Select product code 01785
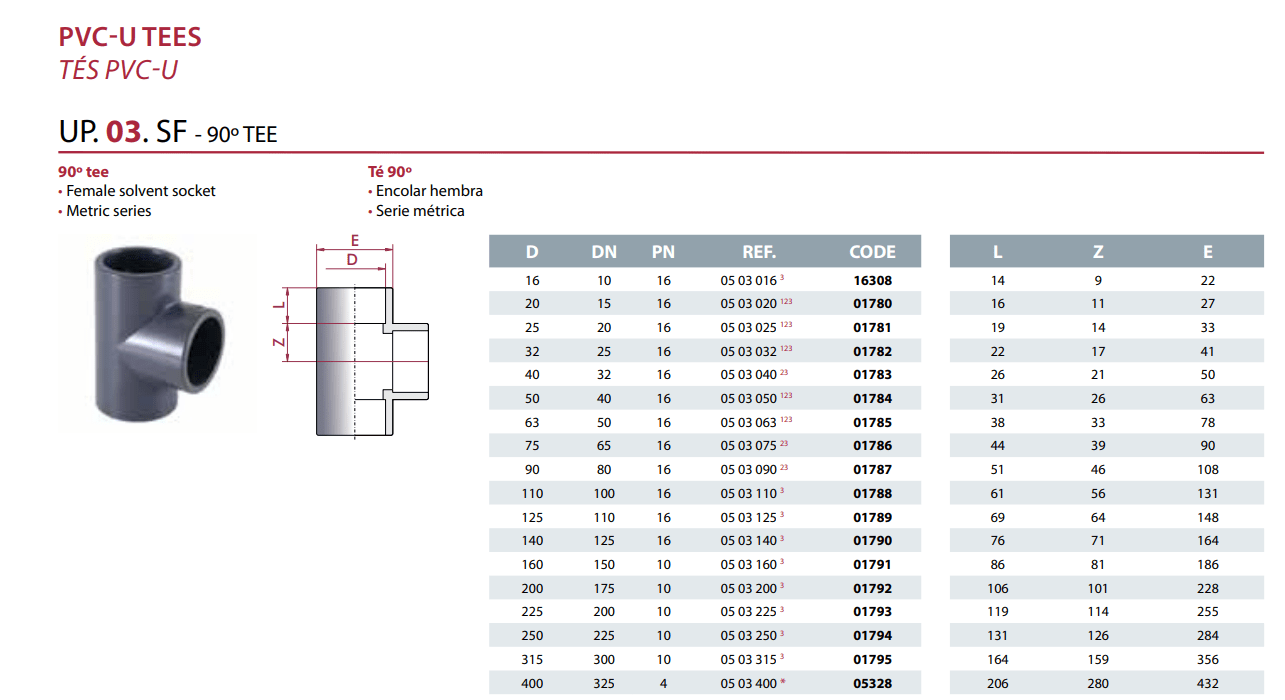 click(x=872, y=423)
